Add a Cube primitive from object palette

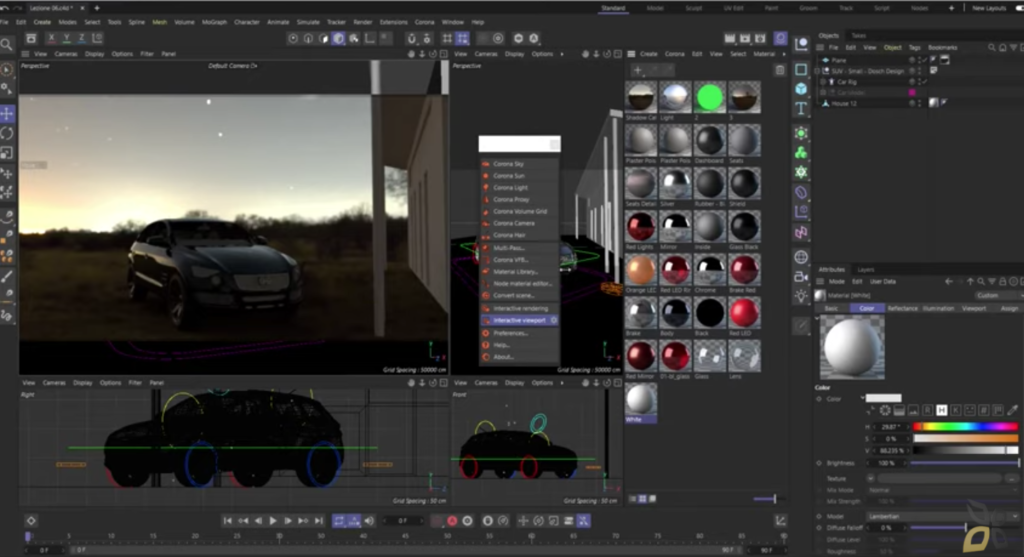(801, 89)
